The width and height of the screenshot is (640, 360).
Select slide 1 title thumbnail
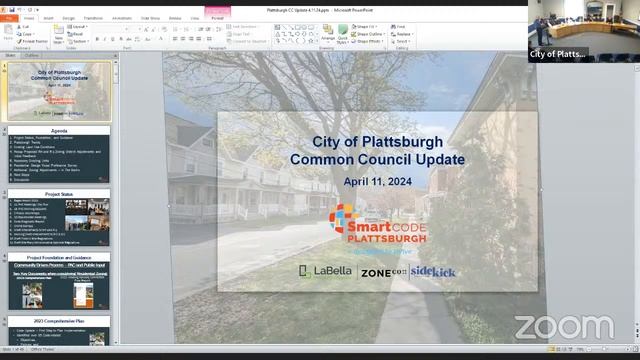[59, 91]
